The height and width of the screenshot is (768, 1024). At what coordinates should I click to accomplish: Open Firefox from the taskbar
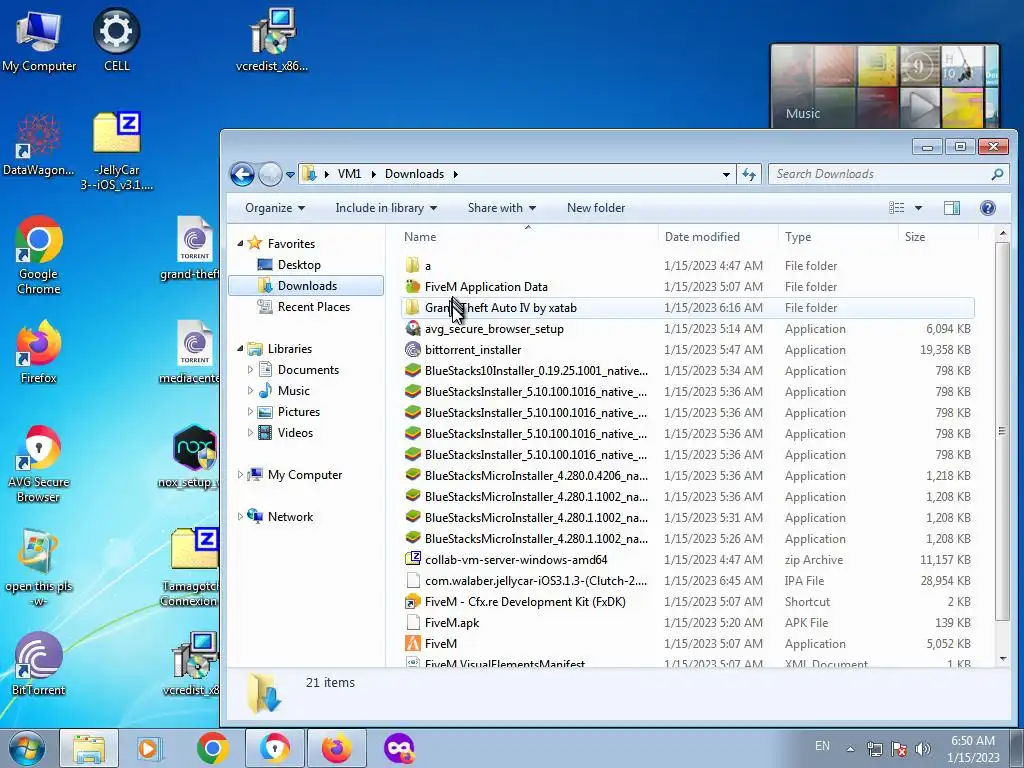336,748
